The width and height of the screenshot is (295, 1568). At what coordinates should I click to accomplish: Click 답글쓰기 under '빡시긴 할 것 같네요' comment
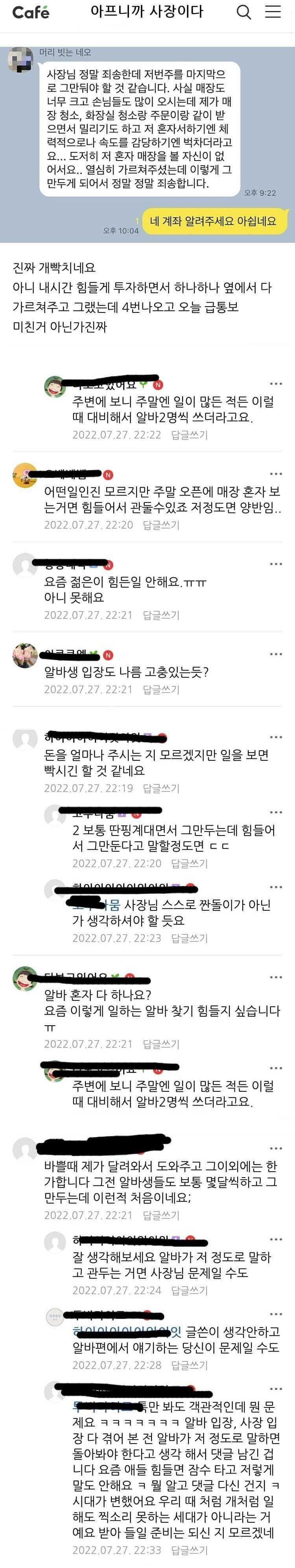[161, 788]
